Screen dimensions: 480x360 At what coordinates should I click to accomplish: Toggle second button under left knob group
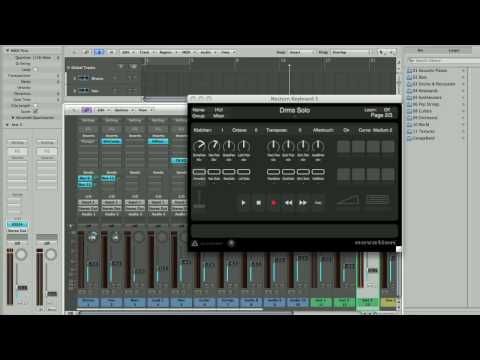[x=214, y=172]
